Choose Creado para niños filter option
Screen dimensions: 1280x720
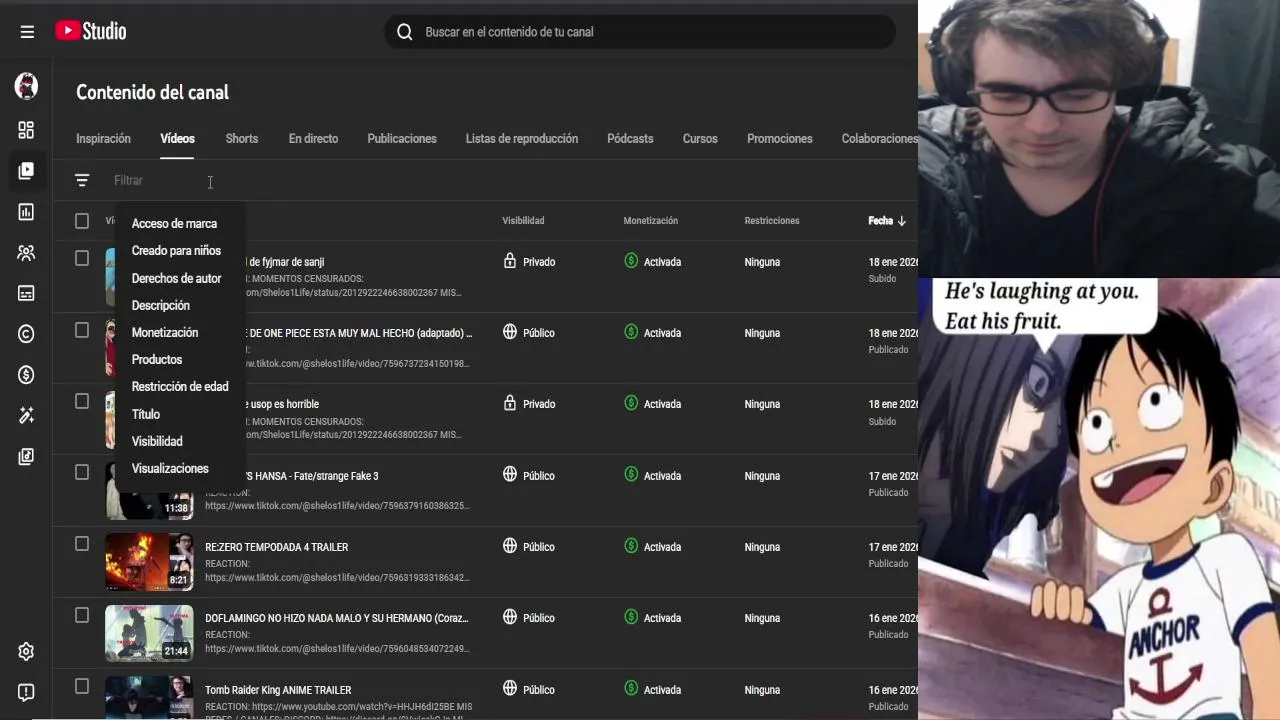[176, 251]
